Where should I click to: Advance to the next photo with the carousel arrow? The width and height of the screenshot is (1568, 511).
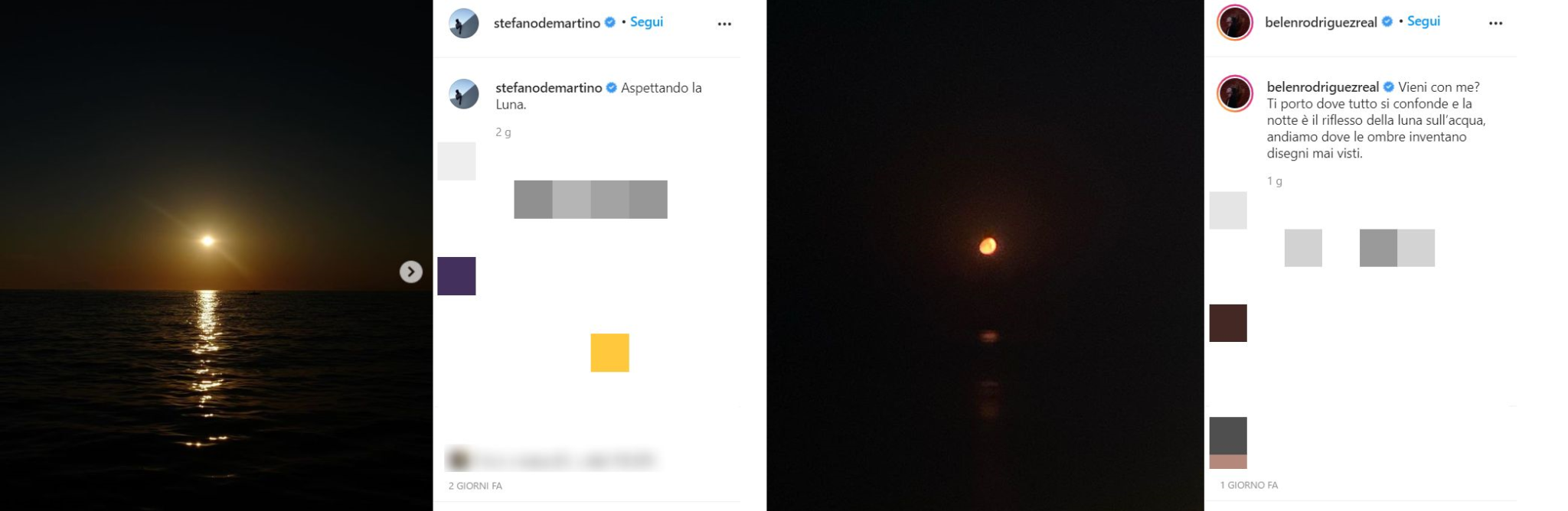411,272
